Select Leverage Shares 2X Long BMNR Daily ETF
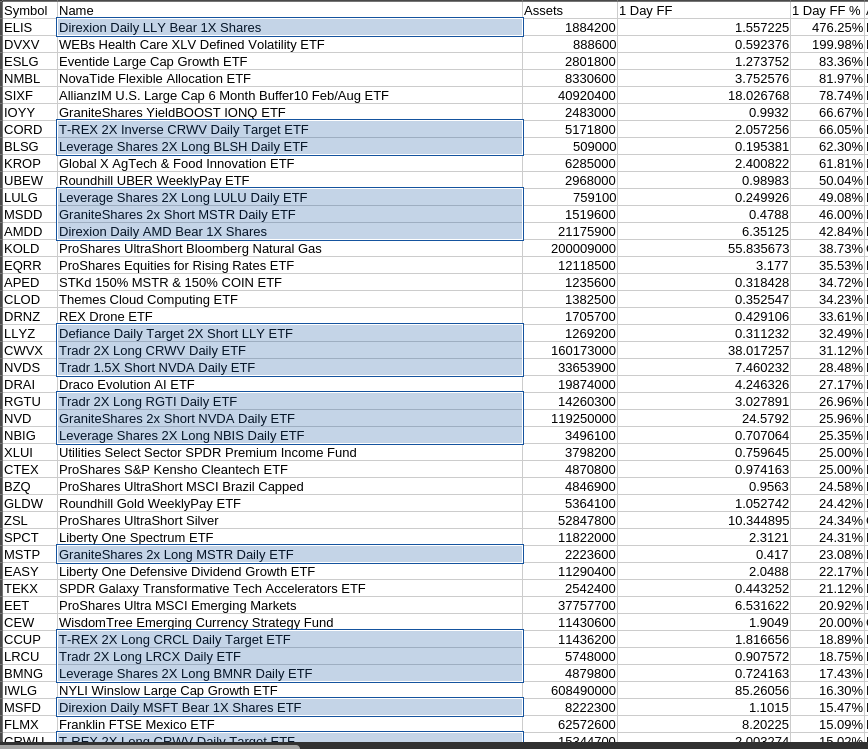 pyautogui.click(x=290, y=674)
